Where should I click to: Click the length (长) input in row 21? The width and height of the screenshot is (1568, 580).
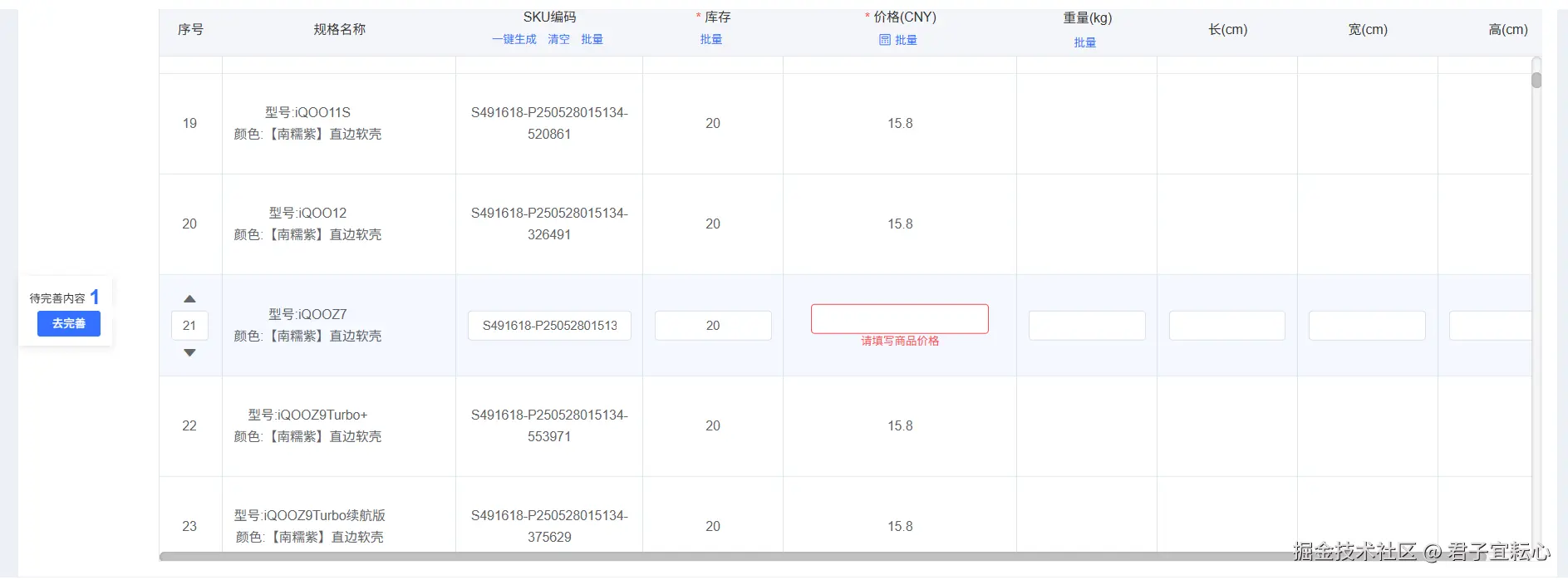pyautogui.click(x=1226, y=326)
